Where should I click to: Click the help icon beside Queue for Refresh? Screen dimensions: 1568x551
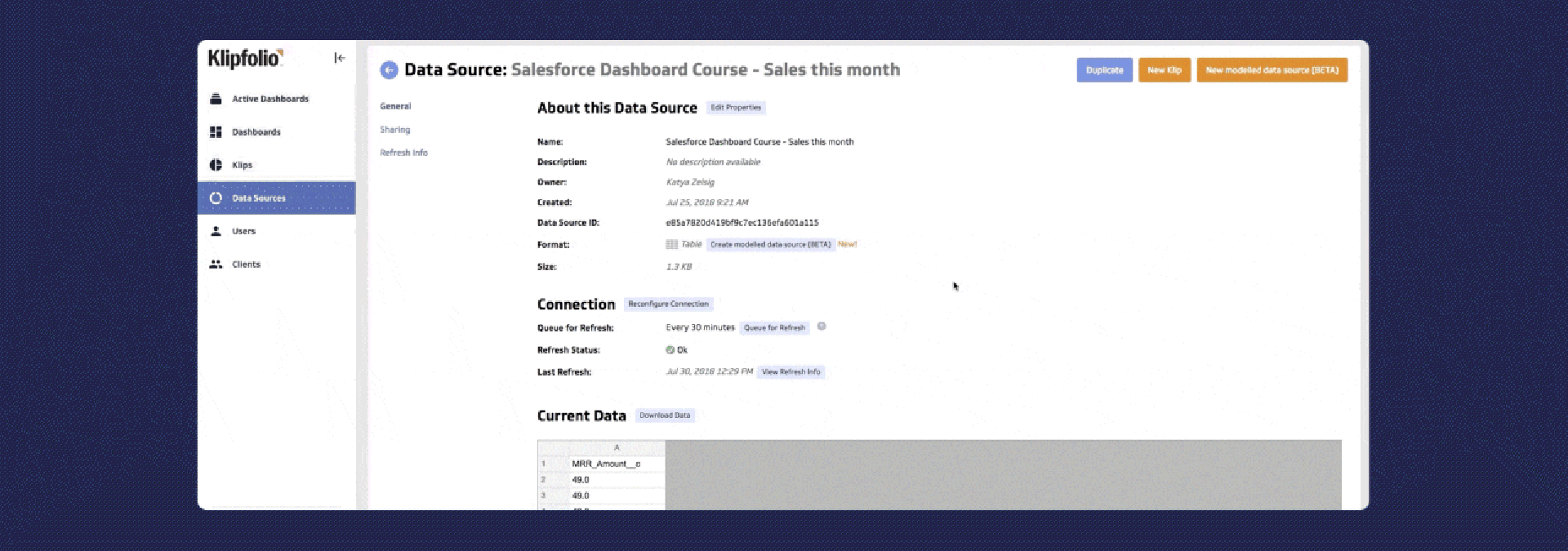coord(822,327)
